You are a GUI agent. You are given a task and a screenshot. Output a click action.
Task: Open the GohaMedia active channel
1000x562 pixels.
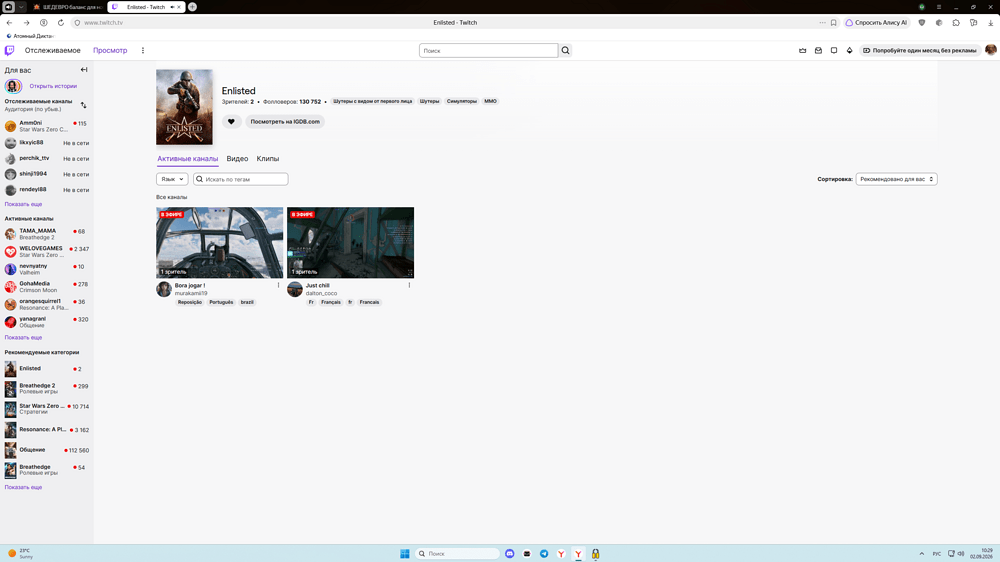click(46, 286)
